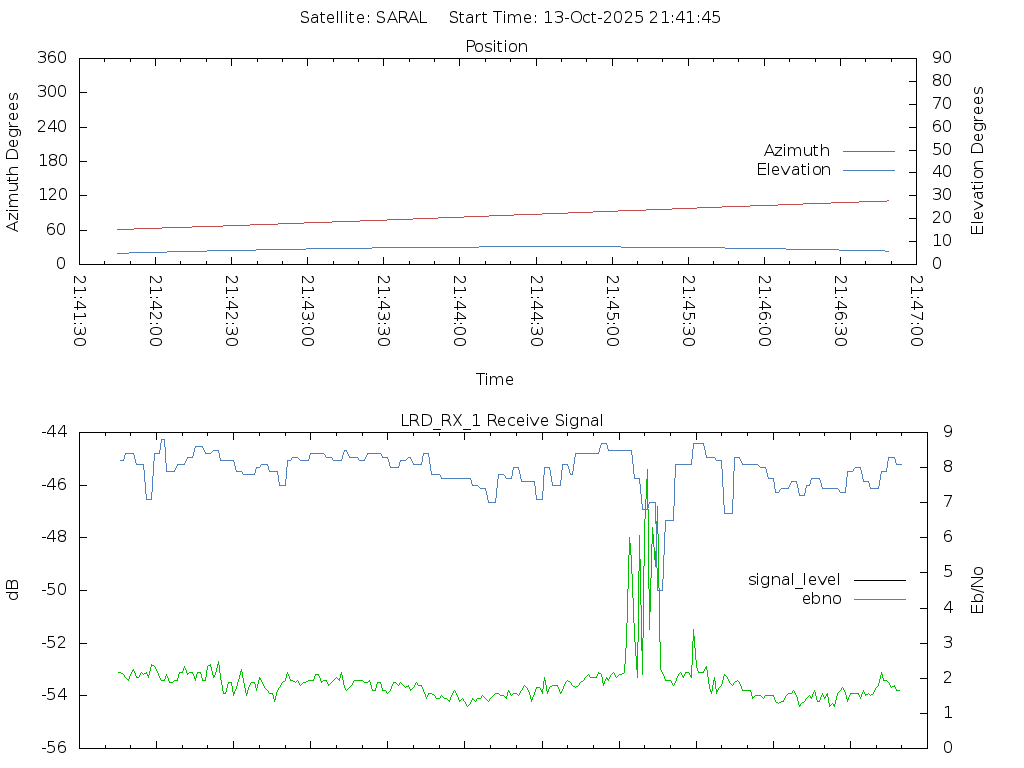Click the Satellite: SARAL header text
This screenshot has width=1024, height=768.
363,18
